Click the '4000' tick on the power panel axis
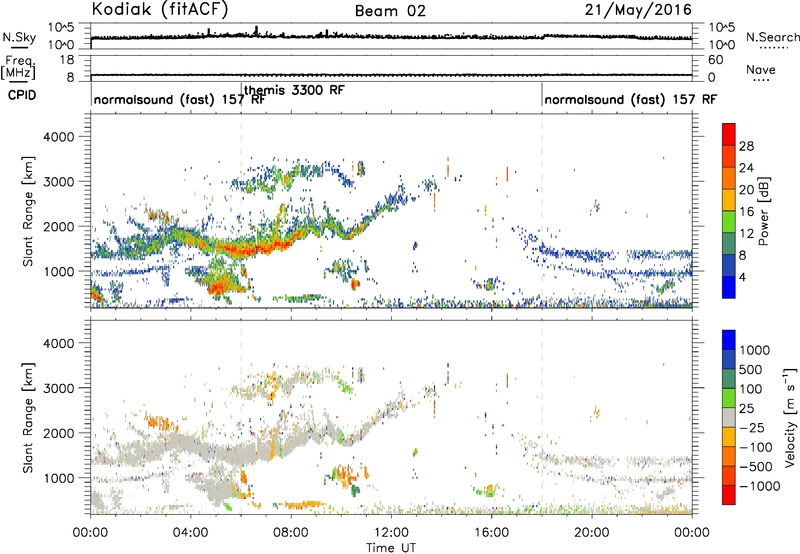This screenshot has height=554, width=800. point(58,137)
